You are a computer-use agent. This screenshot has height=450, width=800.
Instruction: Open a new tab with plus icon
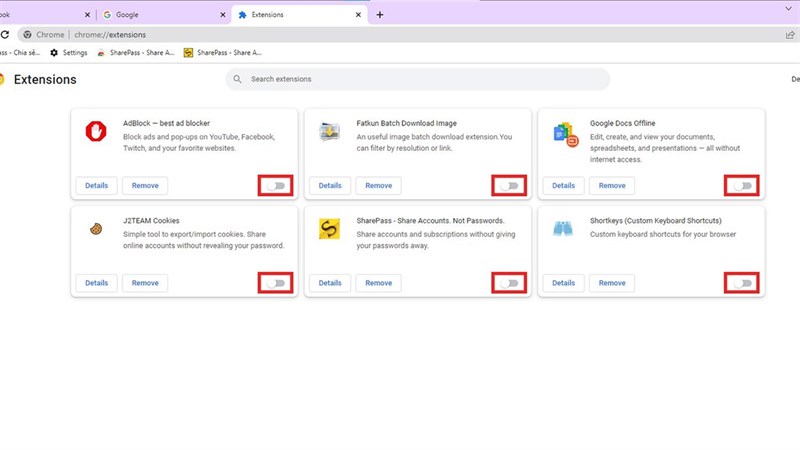tap(380, 15)
